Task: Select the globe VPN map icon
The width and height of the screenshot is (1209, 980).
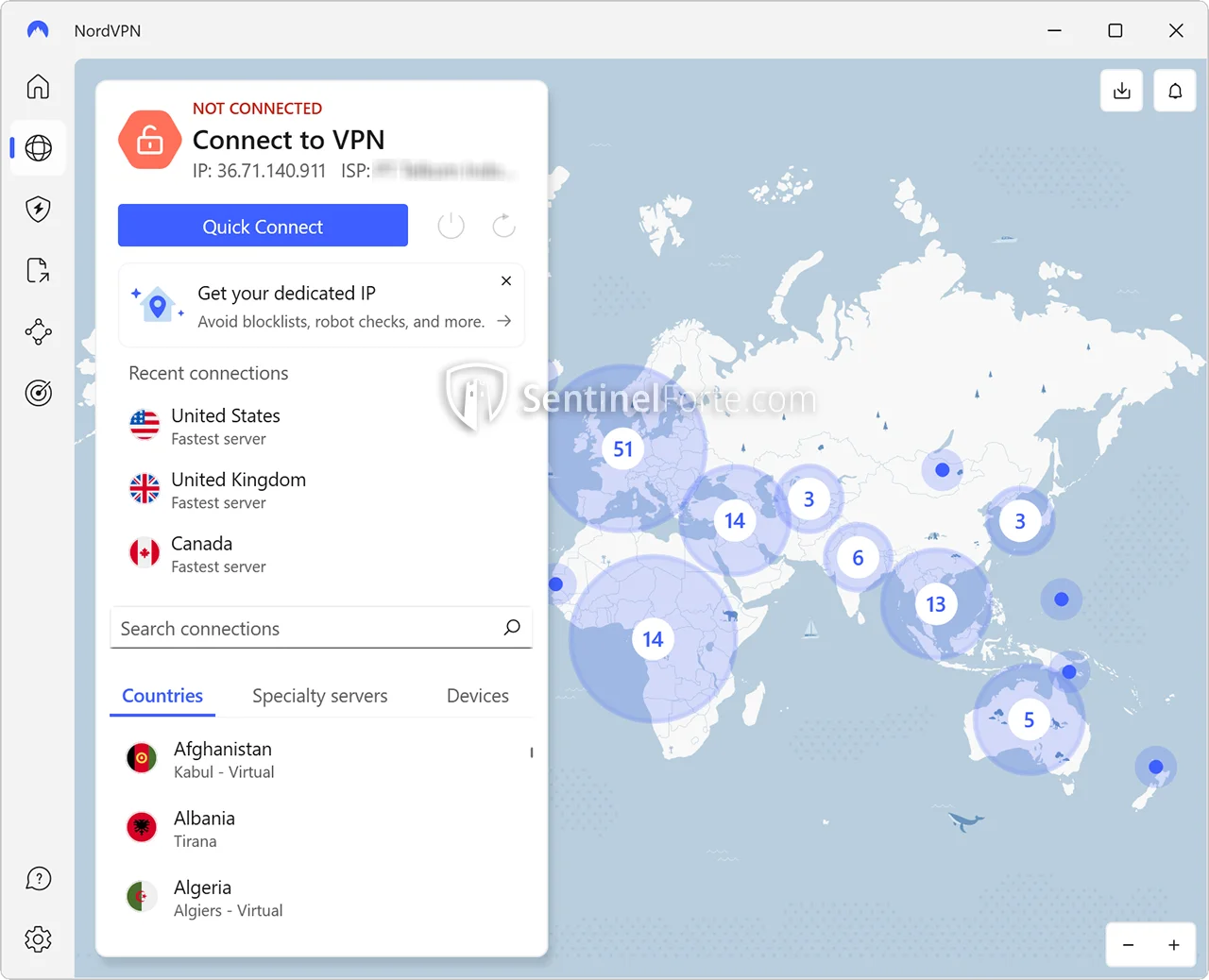Action: [39, 148]
